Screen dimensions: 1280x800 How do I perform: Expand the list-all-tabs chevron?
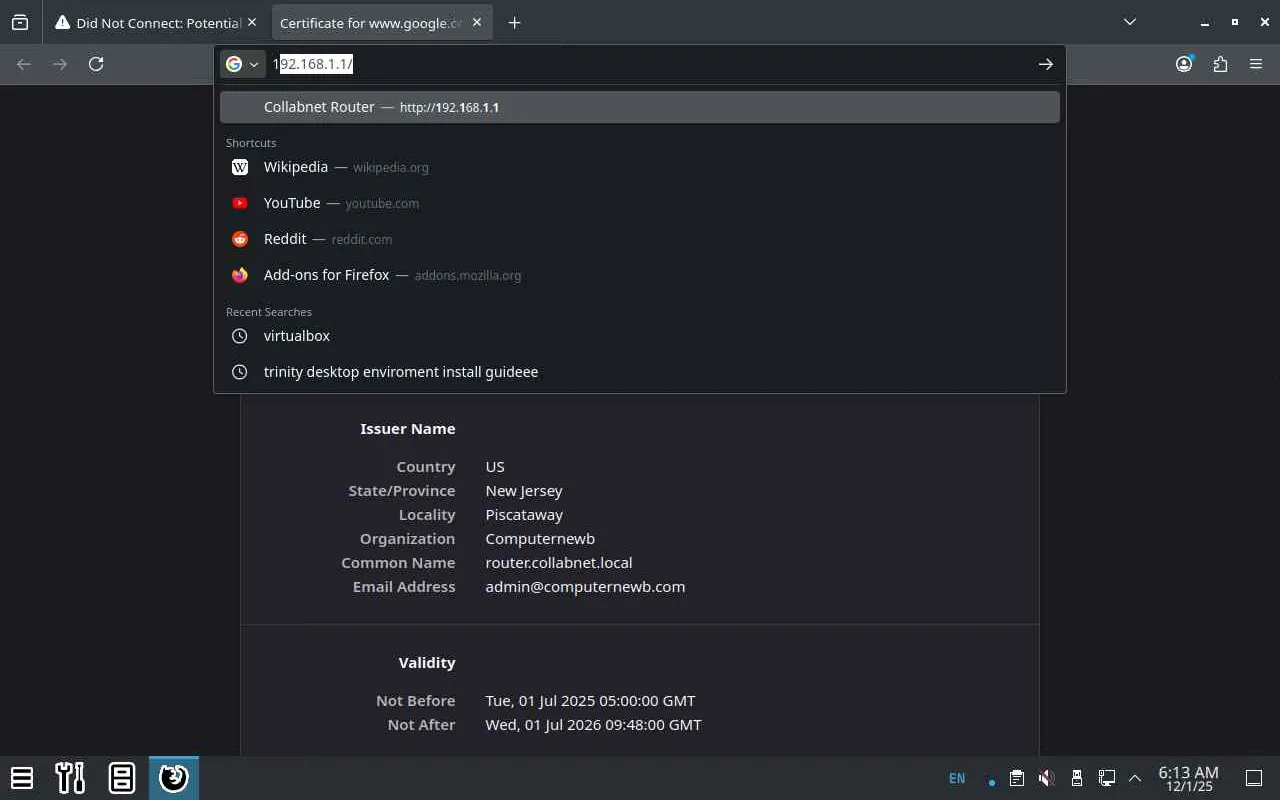(x=1130, y=22)
